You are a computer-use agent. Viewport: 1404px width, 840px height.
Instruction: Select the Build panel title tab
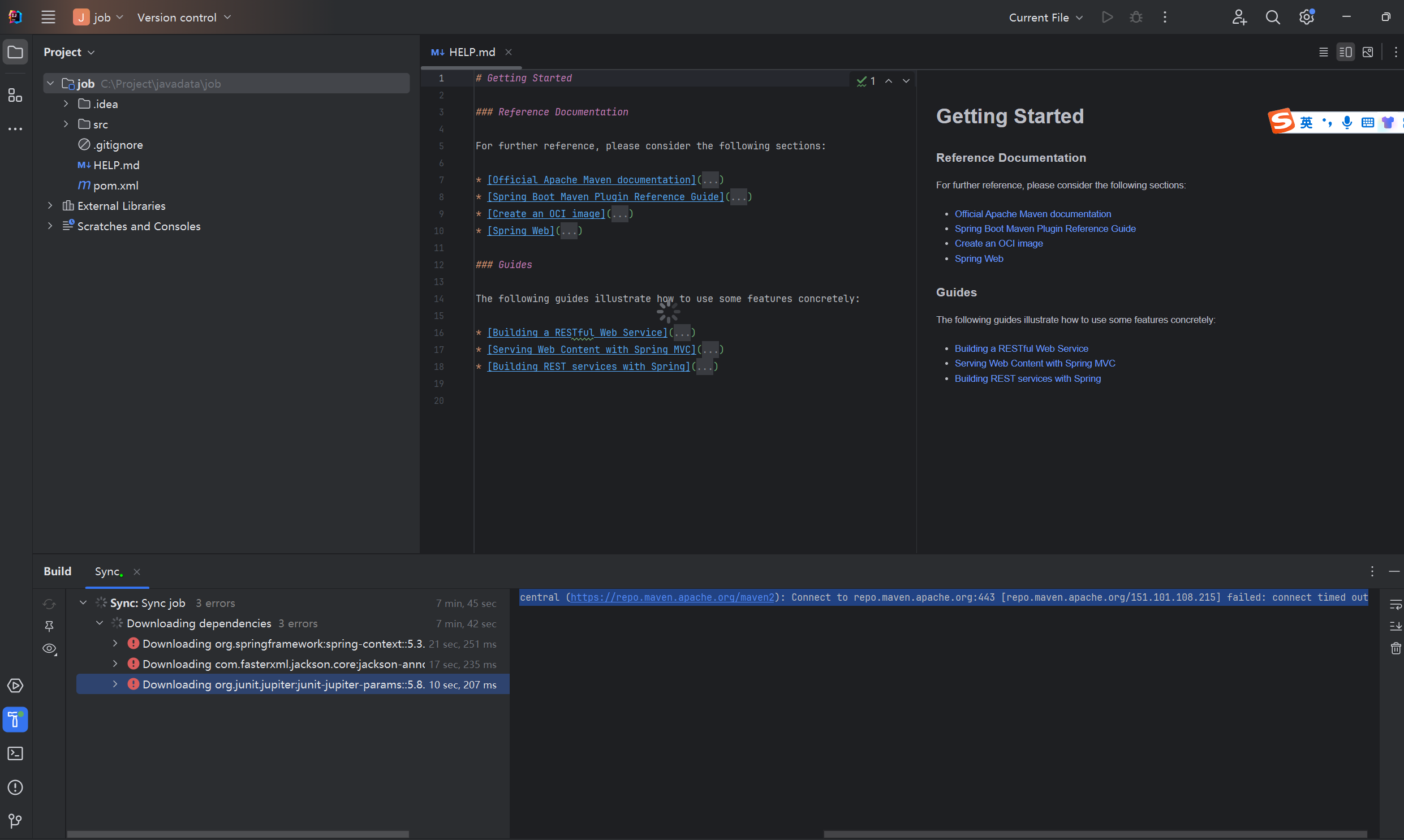pyautogui.click(x=58, y=572)
